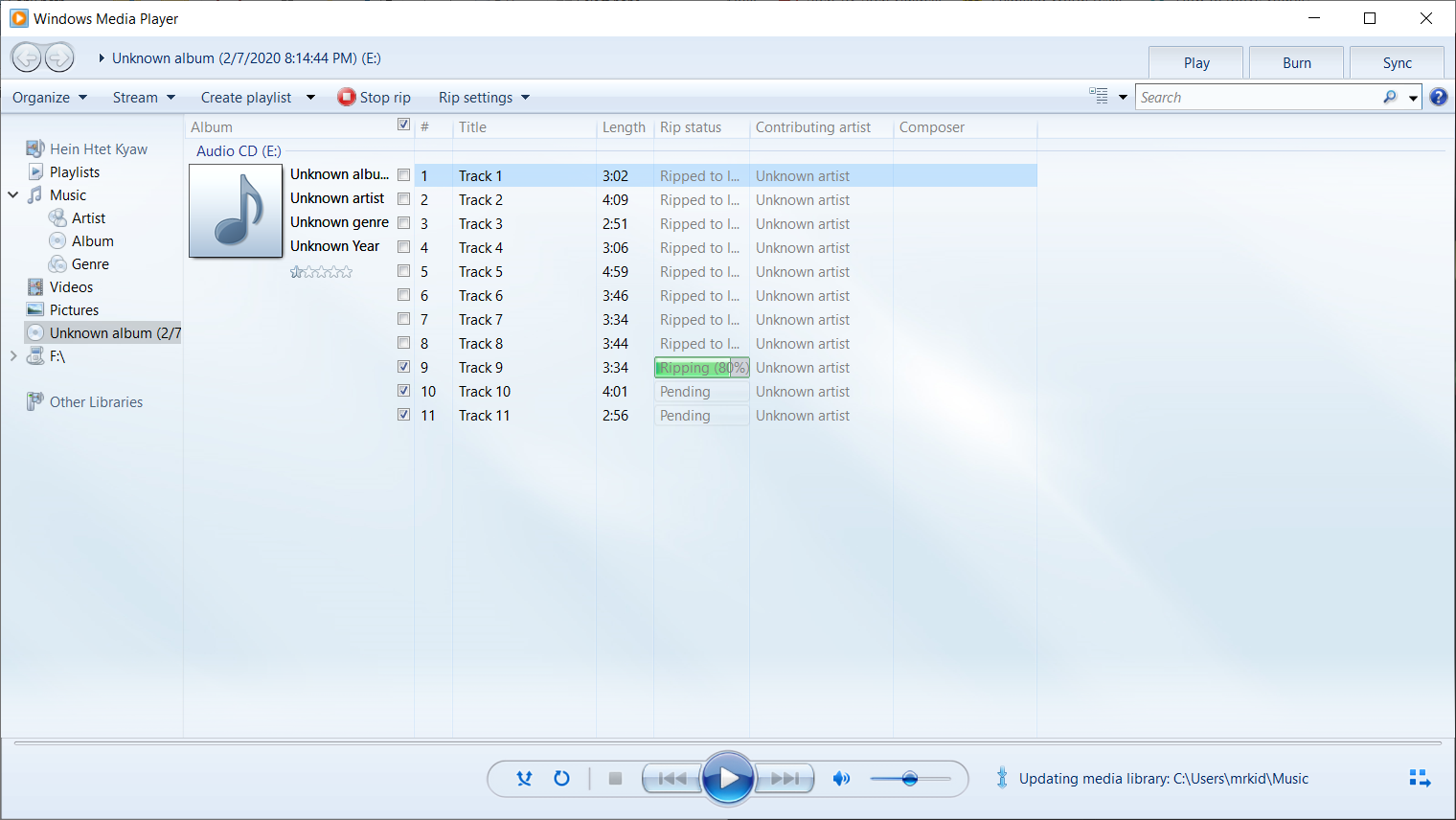Check the Track 1 rip checkbox

(403, 175)
